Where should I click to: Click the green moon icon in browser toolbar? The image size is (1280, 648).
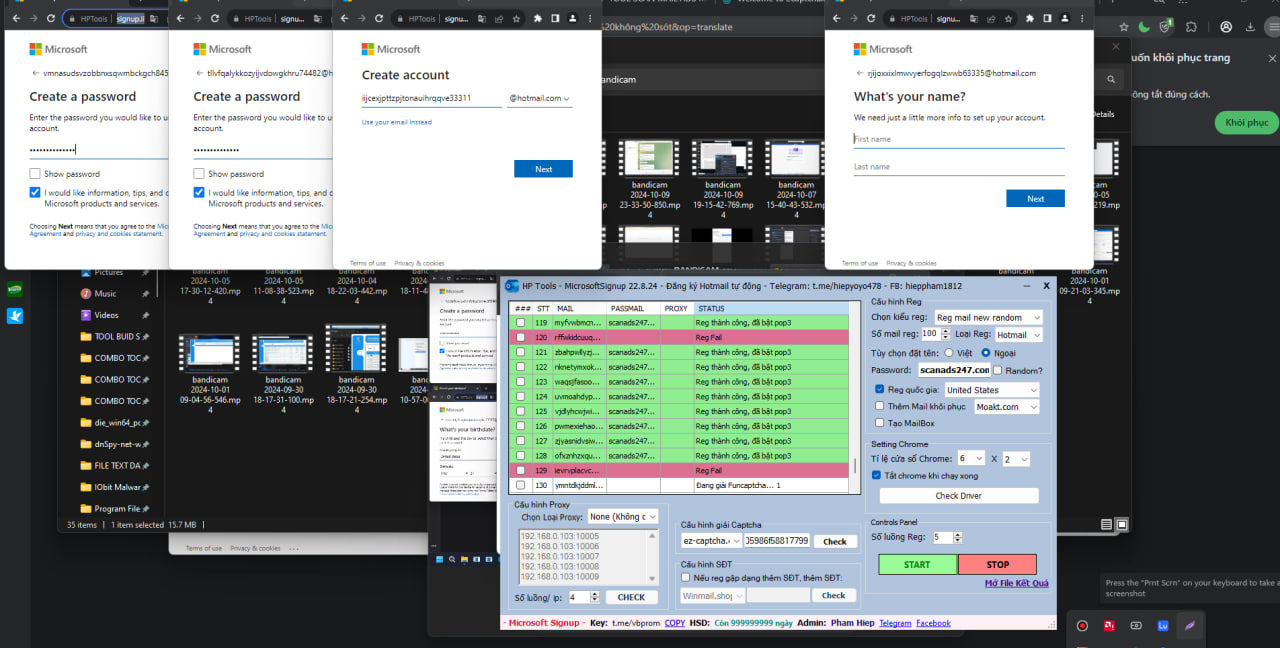point(1143,27)
